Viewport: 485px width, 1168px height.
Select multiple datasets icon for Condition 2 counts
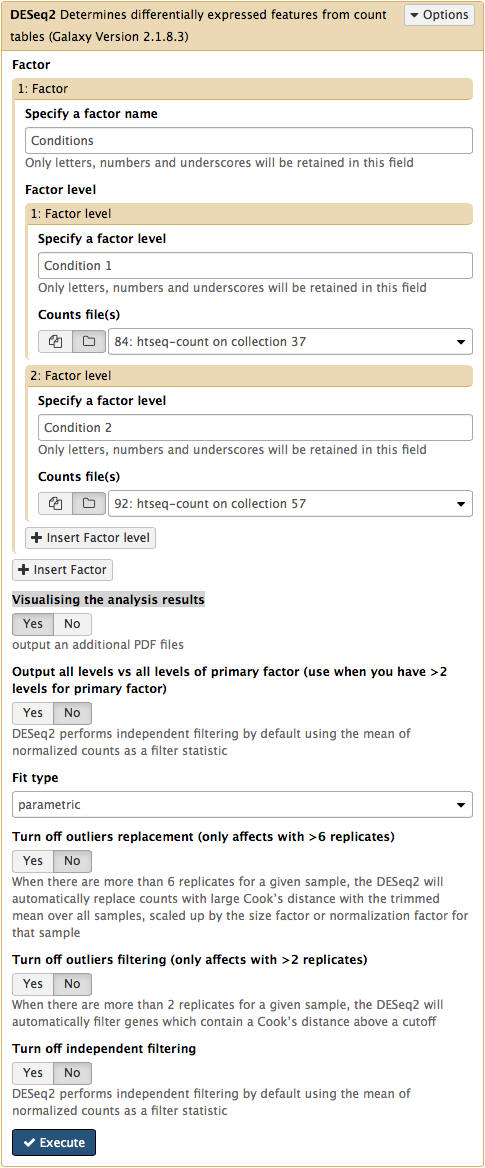point(55,504)
